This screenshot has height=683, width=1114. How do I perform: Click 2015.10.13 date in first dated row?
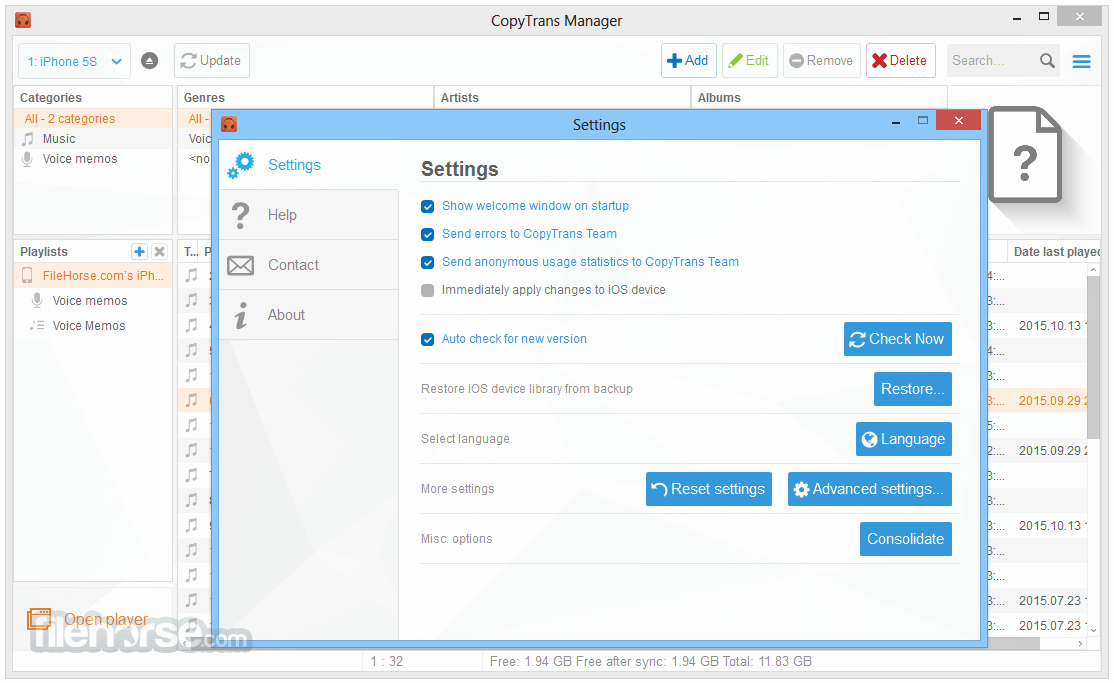[x=1050, y=326]
